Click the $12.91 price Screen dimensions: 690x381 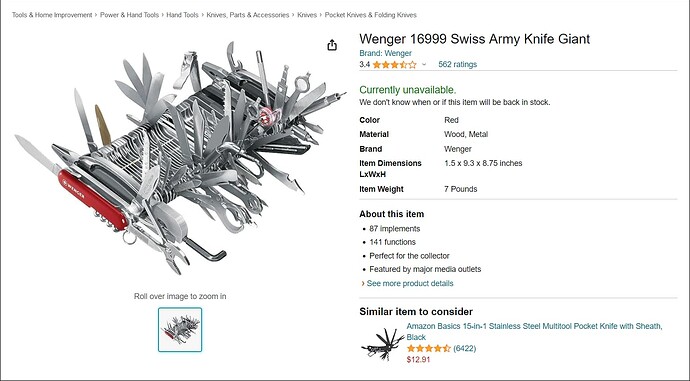click(418, 359)
